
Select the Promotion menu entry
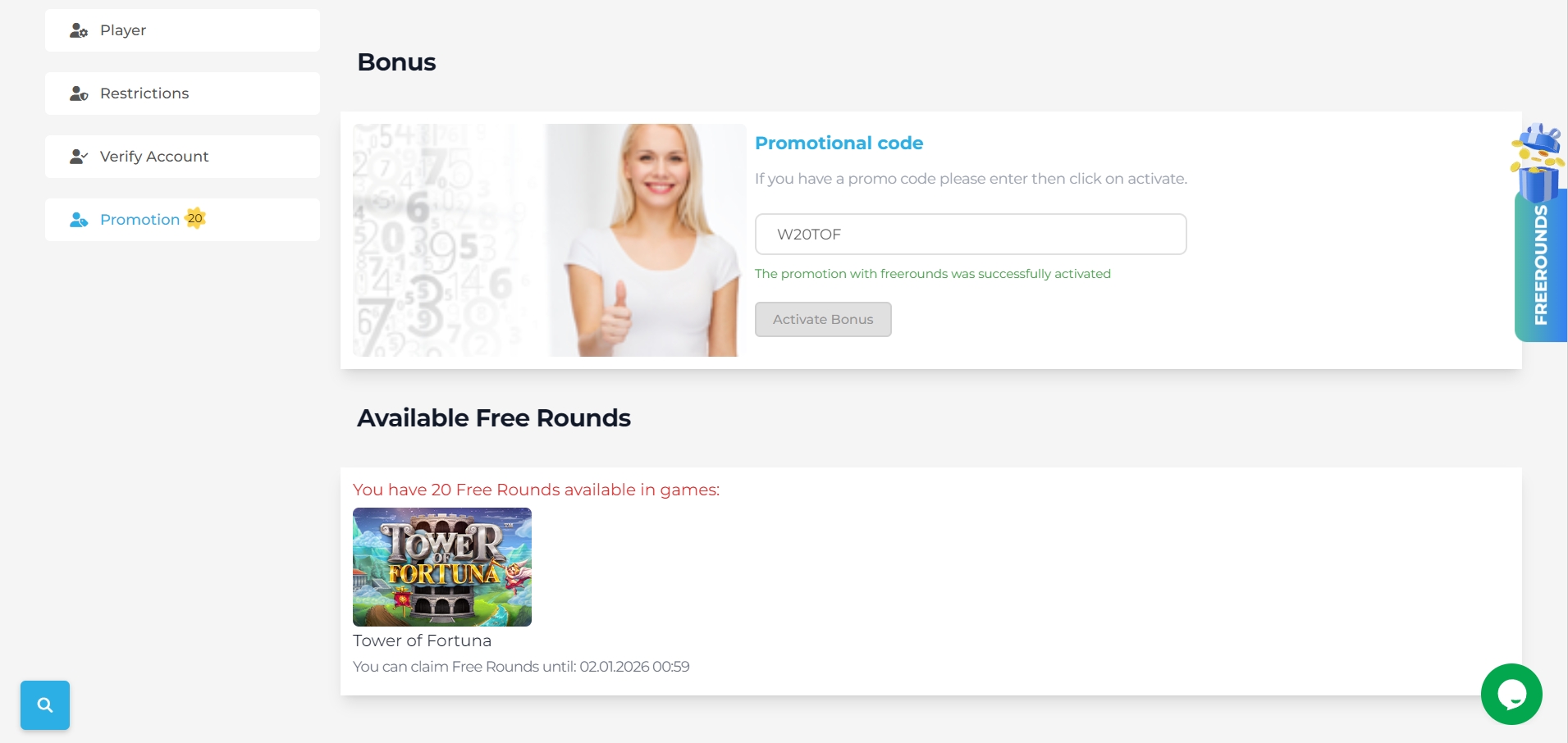coord(182,220)
